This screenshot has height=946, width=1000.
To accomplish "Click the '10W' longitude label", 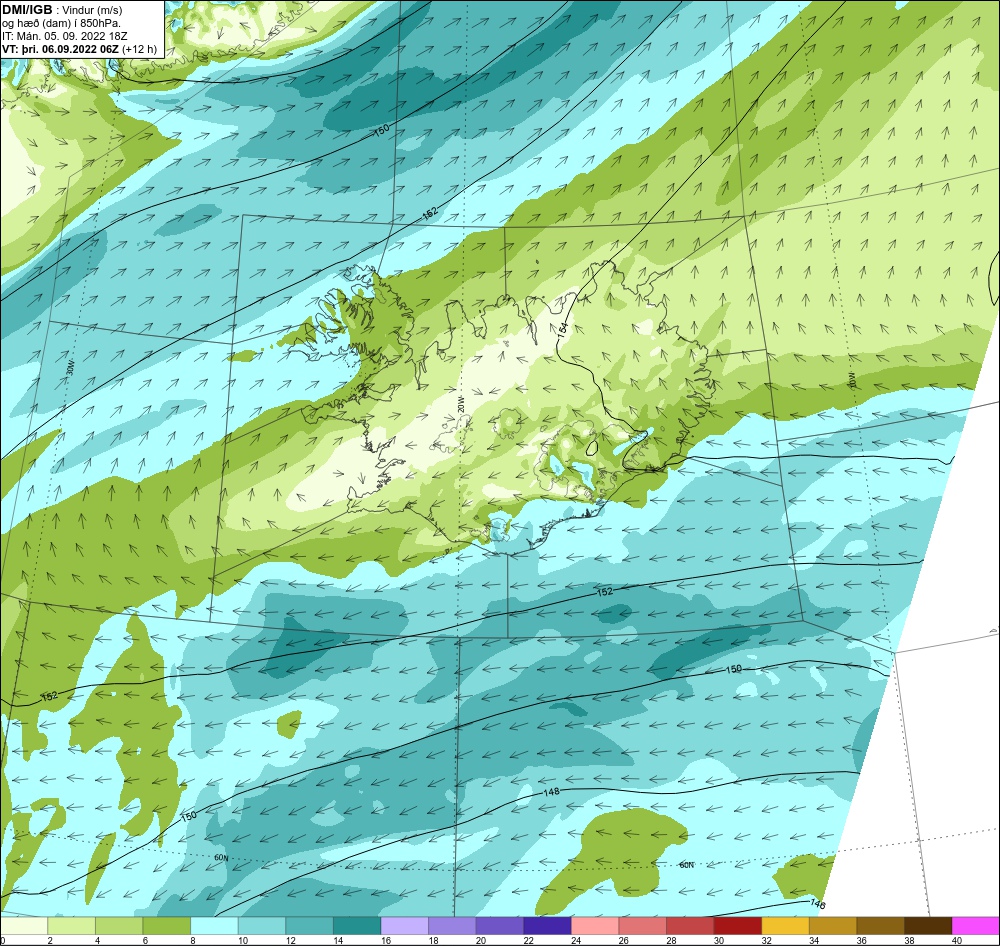I will [851, 380].
